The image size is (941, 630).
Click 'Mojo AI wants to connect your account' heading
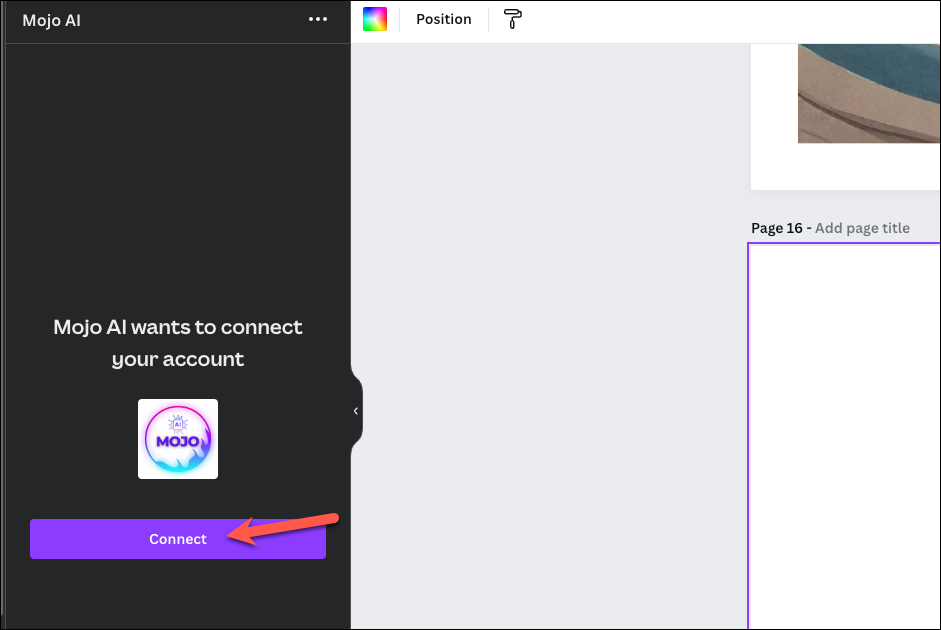tap(178, 343)
